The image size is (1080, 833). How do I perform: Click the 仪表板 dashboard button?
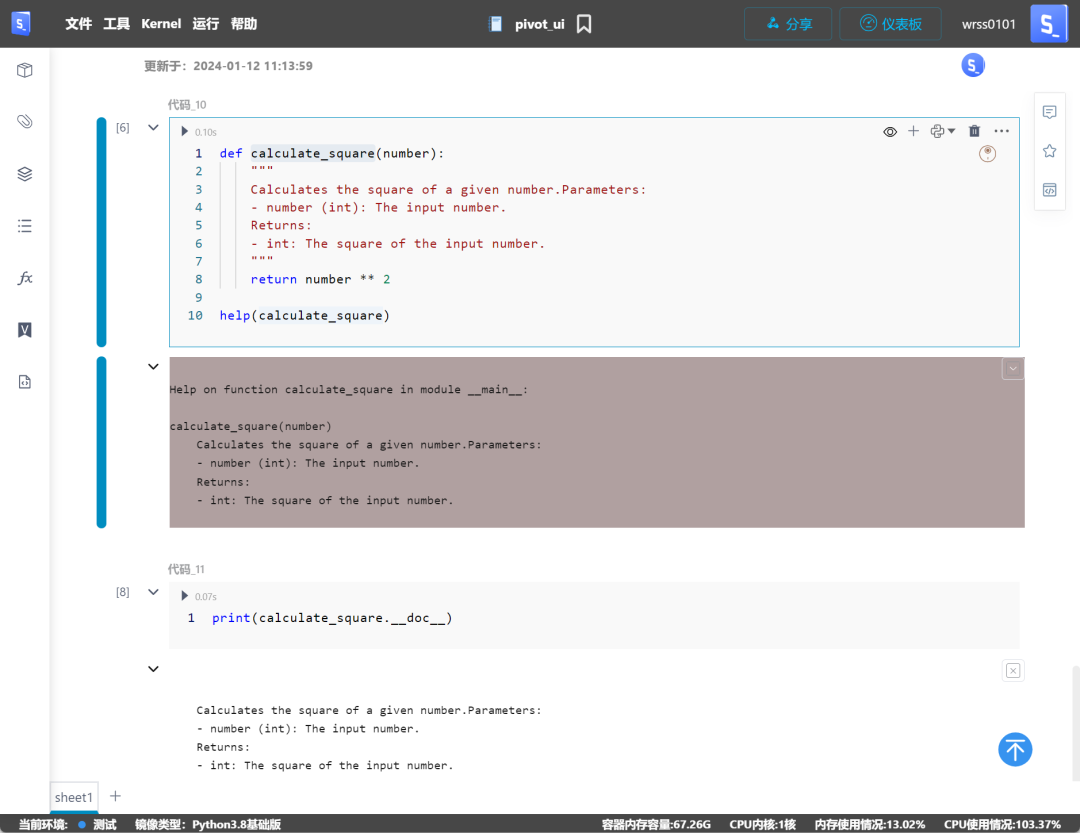click(890, 24)
